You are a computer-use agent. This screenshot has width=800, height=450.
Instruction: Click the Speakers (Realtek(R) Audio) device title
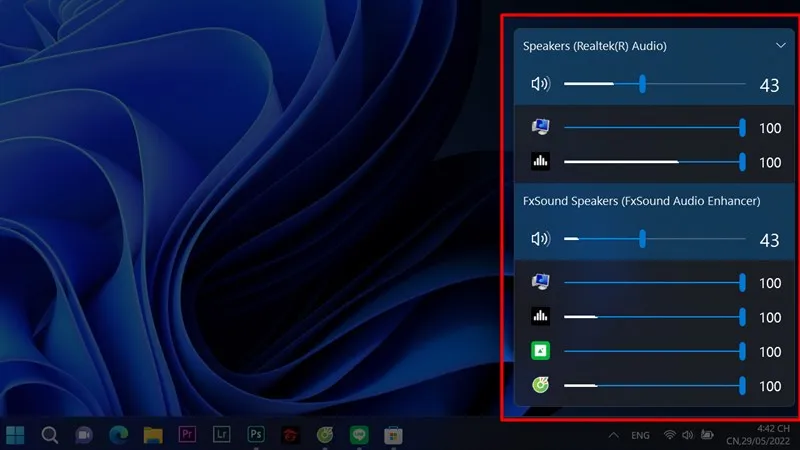point(594,46)
